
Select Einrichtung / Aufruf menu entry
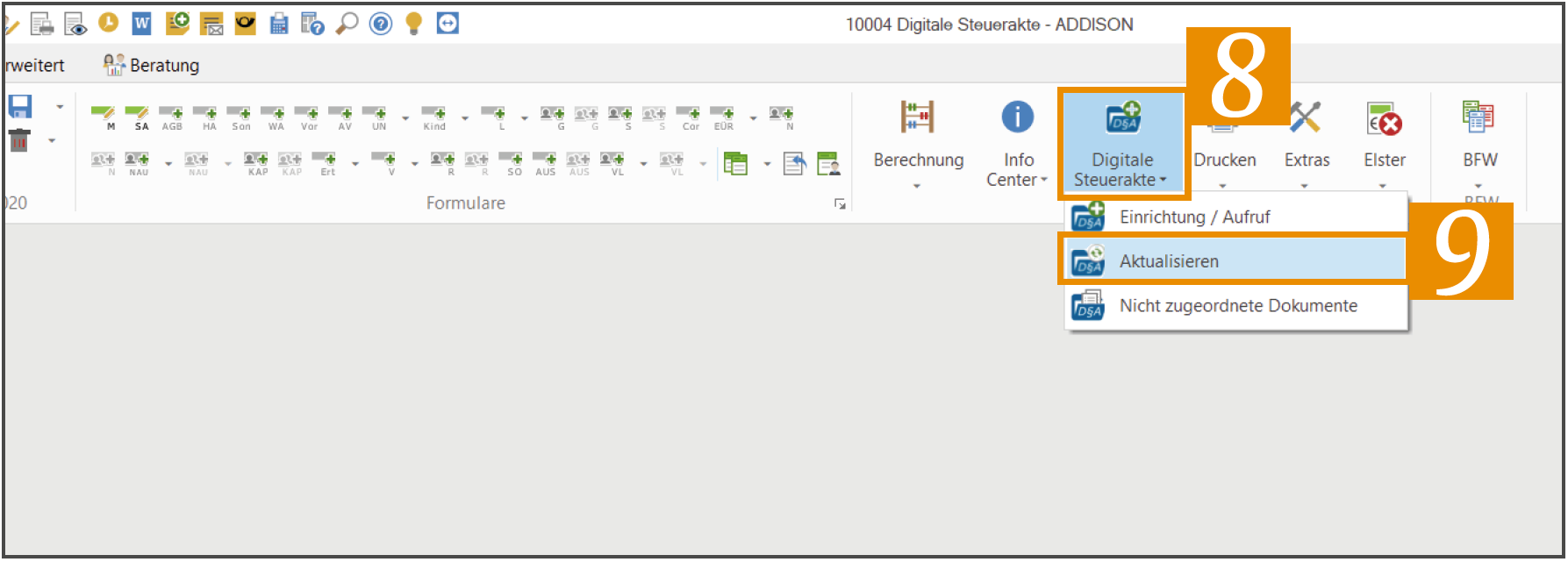pos(1235,217)
